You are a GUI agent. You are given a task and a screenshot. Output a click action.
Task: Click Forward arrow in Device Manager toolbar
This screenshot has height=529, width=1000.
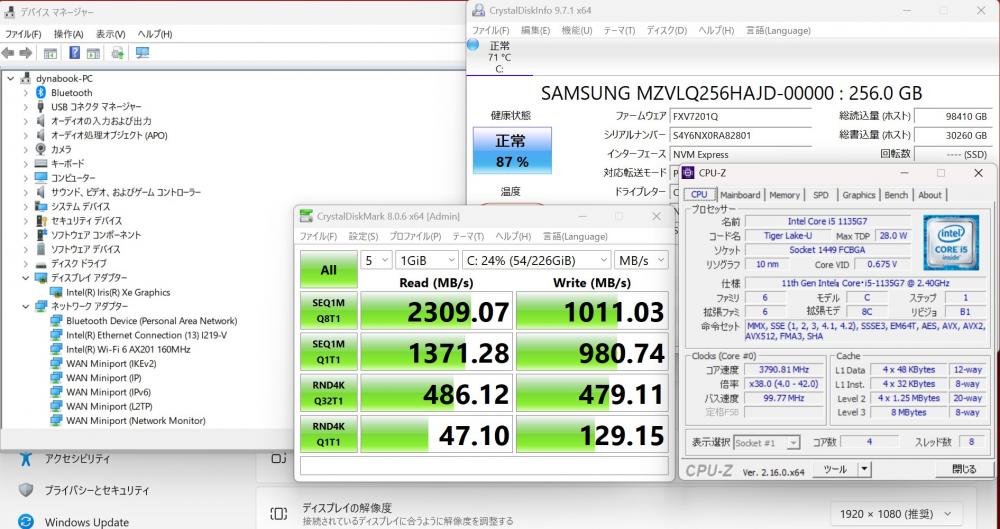(26, 53)
